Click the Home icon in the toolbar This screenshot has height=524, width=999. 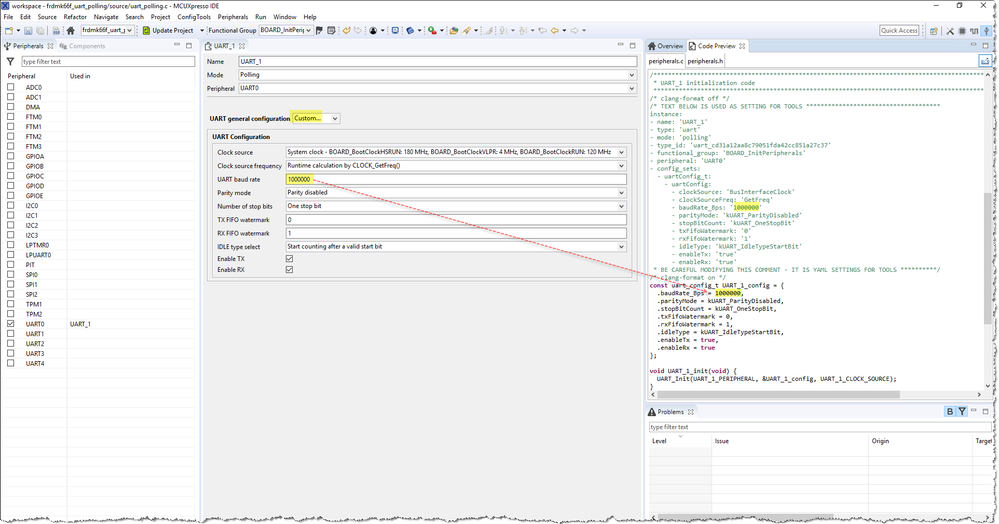(x=70, y=31)
